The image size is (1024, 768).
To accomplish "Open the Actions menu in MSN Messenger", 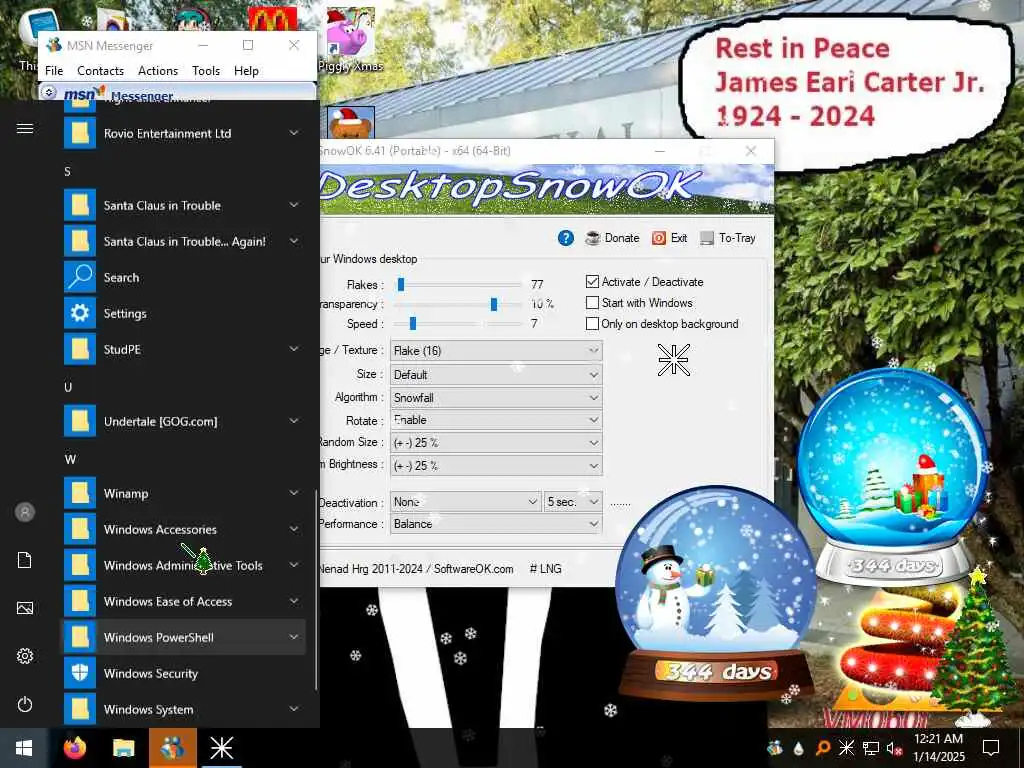I will 158,71.
